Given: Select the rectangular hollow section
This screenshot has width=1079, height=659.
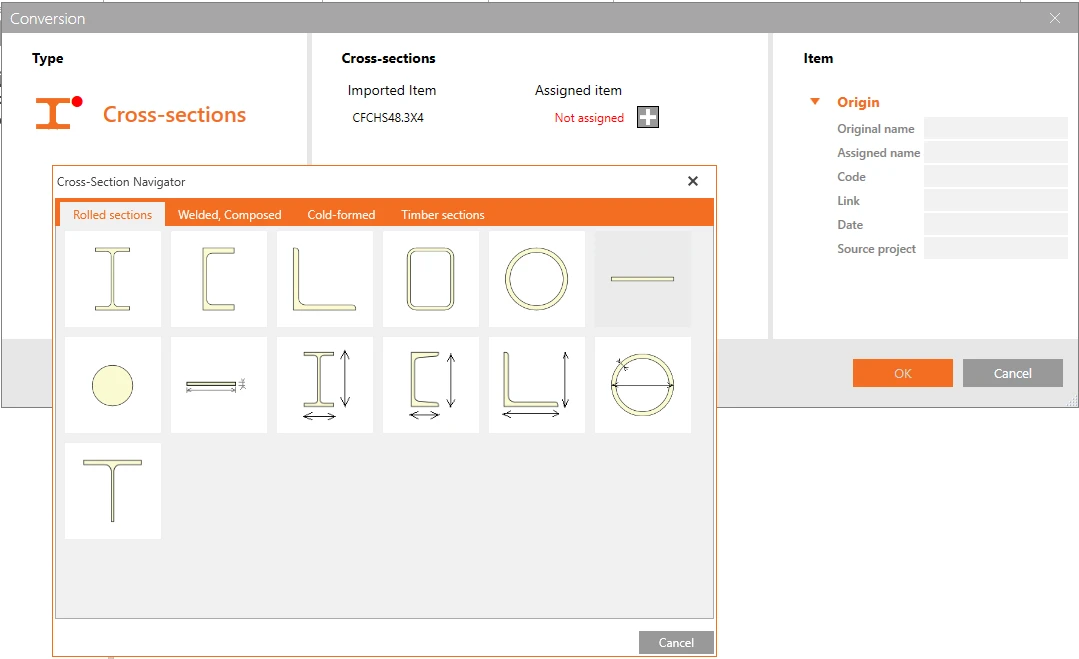Looking at the screenshot, I should point(431,279).
